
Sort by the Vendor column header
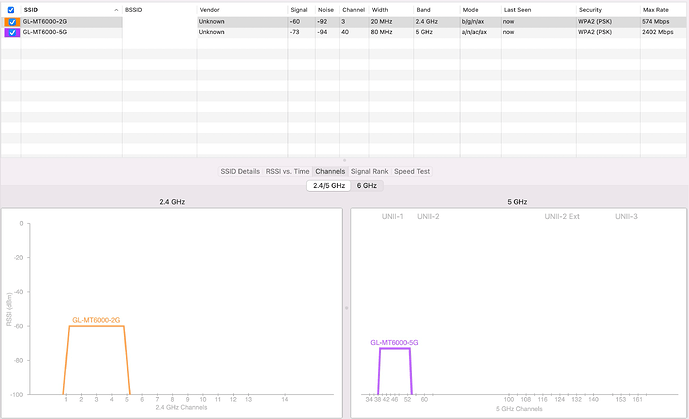210,10
